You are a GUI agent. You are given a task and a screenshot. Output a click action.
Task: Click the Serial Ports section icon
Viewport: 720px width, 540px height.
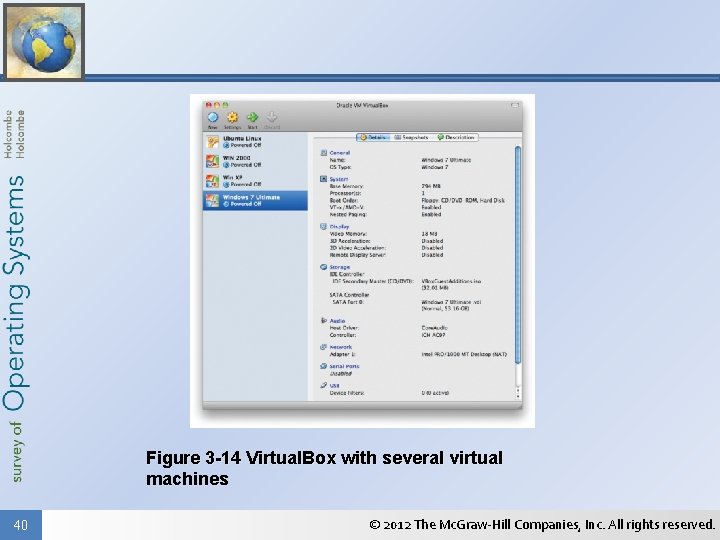pos(323,366)
